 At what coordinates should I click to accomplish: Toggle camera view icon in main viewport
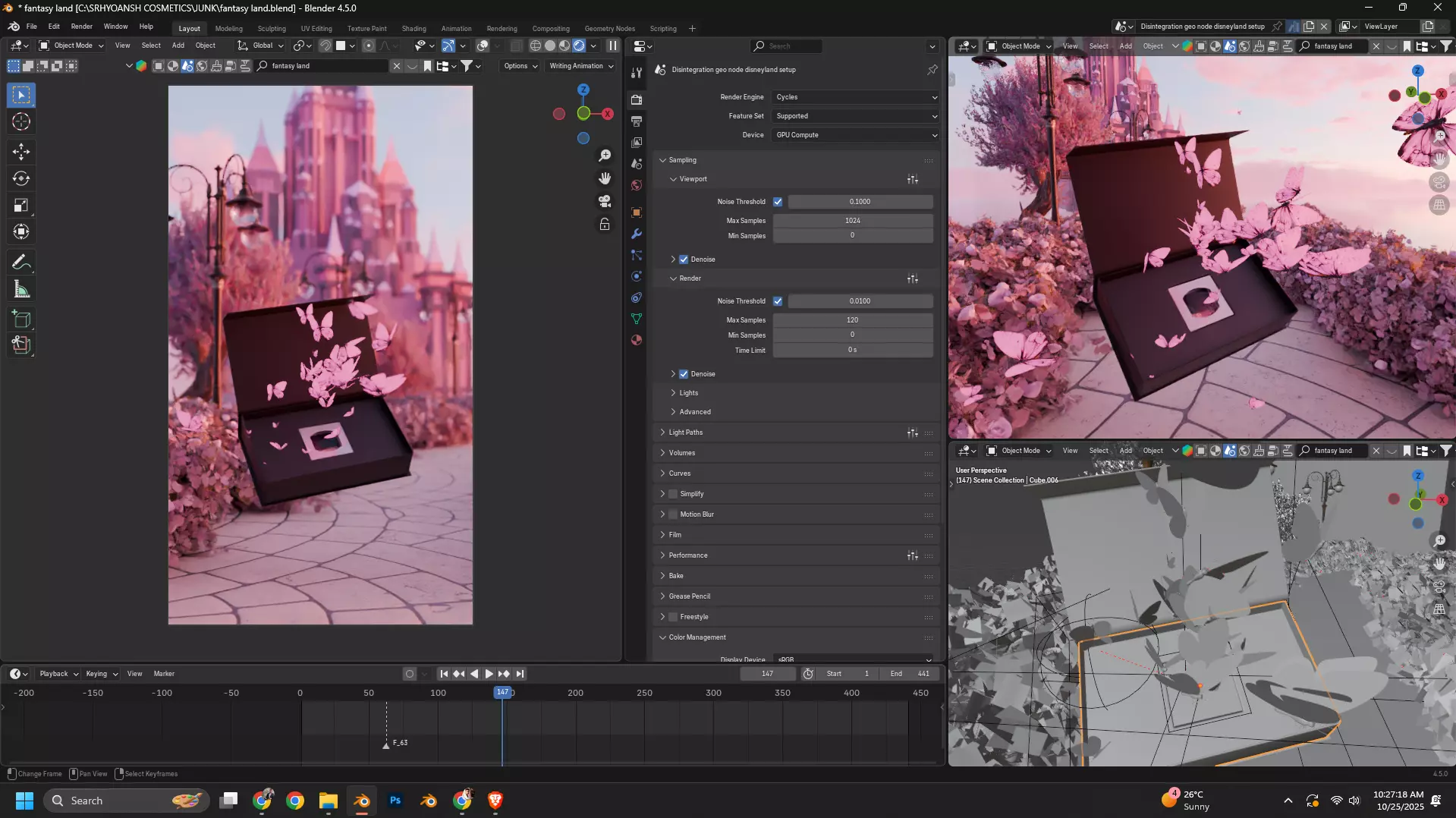(605, 201)
